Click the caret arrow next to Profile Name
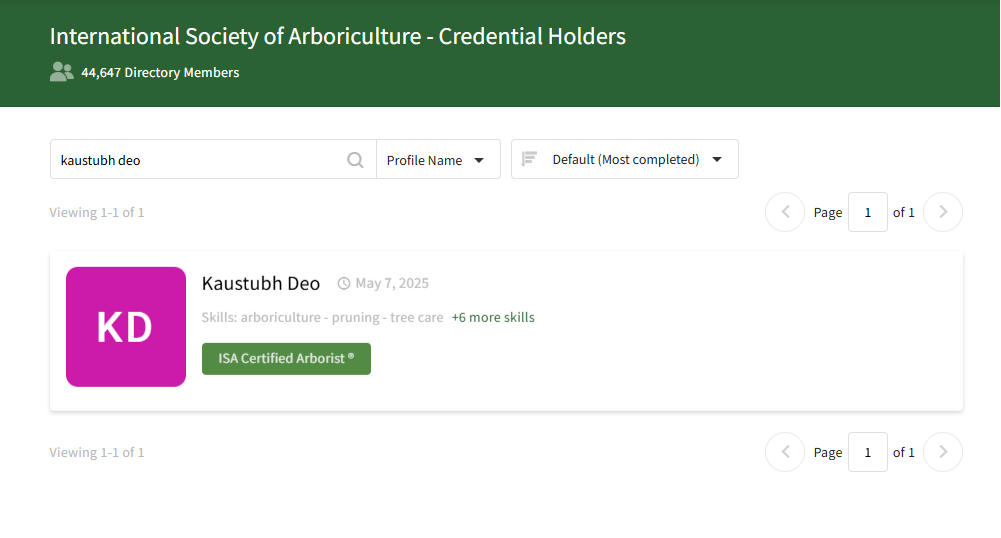The width and height of the screenshot is (1001, 538). click(479, 160)
